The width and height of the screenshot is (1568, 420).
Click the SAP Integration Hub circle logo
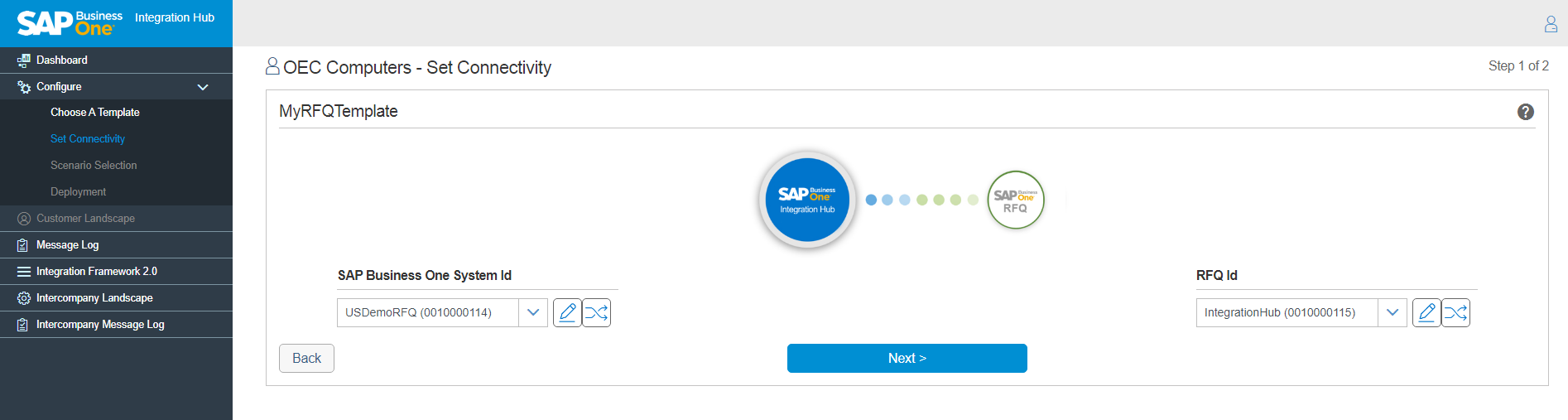click(807, 200)
